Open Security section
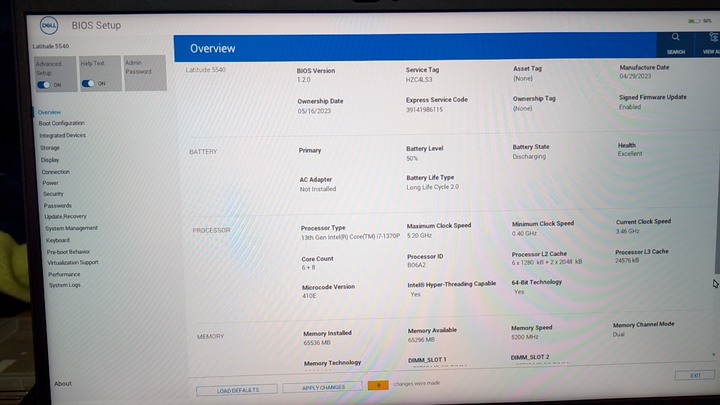720x405 pixels. point(53,194)
